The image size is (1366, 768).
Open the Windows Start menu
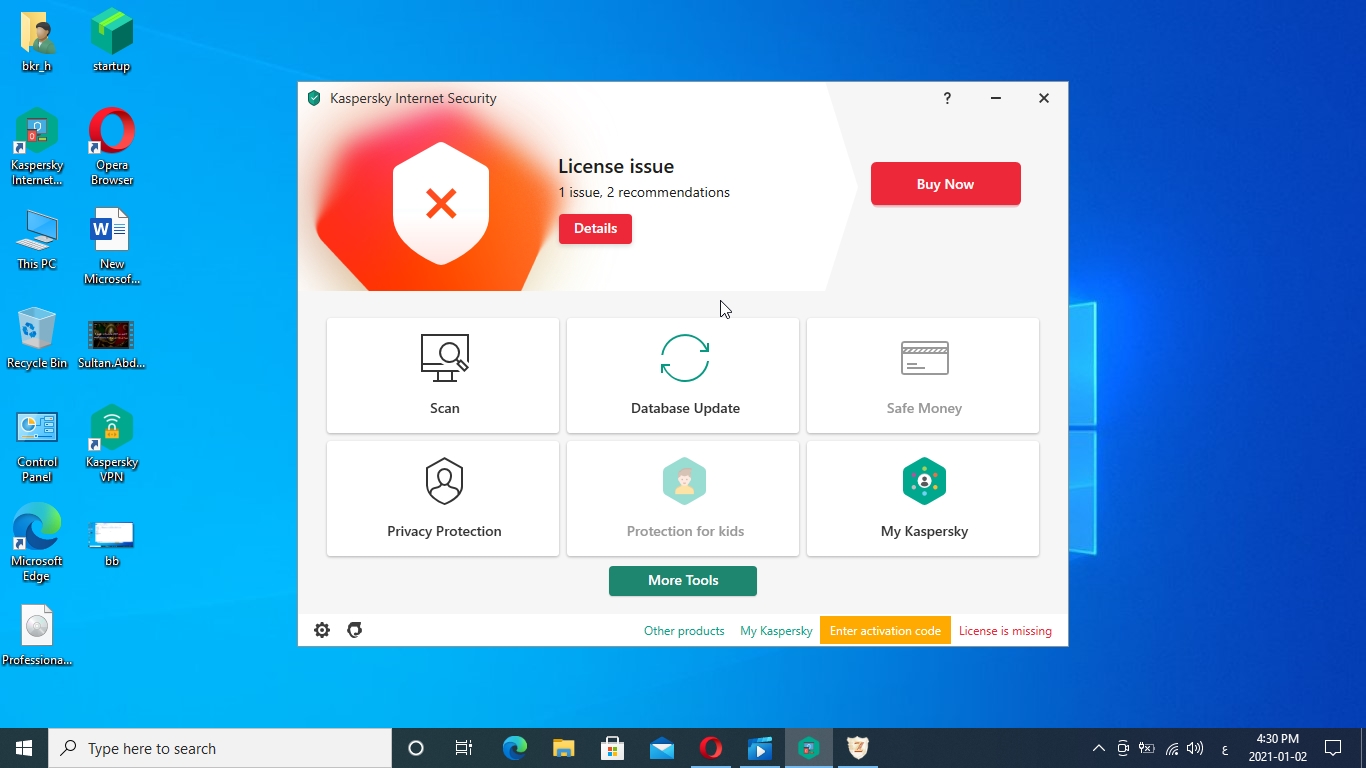(24, 748)
